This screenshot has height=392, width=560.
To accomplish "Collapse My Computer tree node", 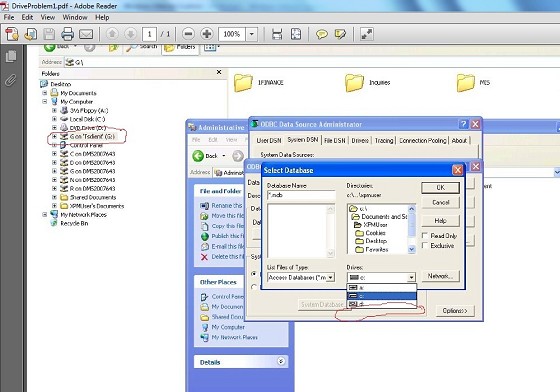I will tap(45, 101).
